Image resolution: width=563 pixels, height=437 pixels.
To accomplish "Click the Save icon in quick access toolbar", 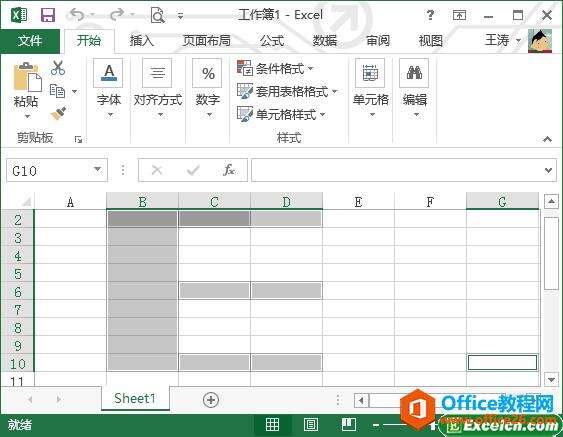I will (48, 15).
